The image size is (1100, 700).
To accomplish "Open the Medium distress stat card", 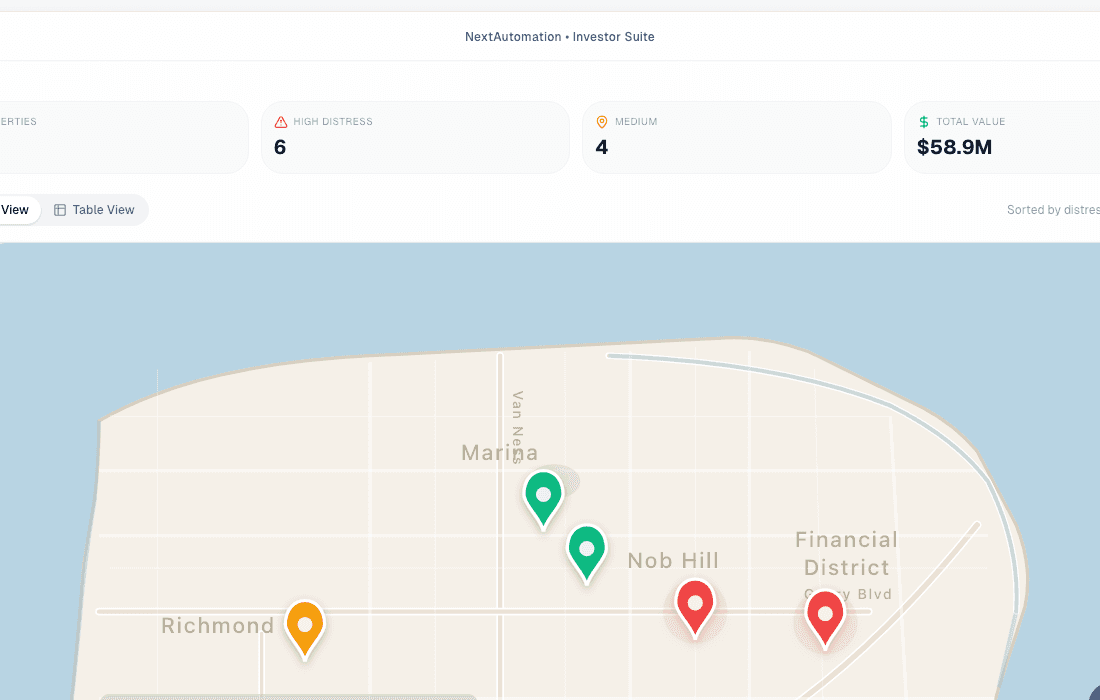I will tap(736, 137).
